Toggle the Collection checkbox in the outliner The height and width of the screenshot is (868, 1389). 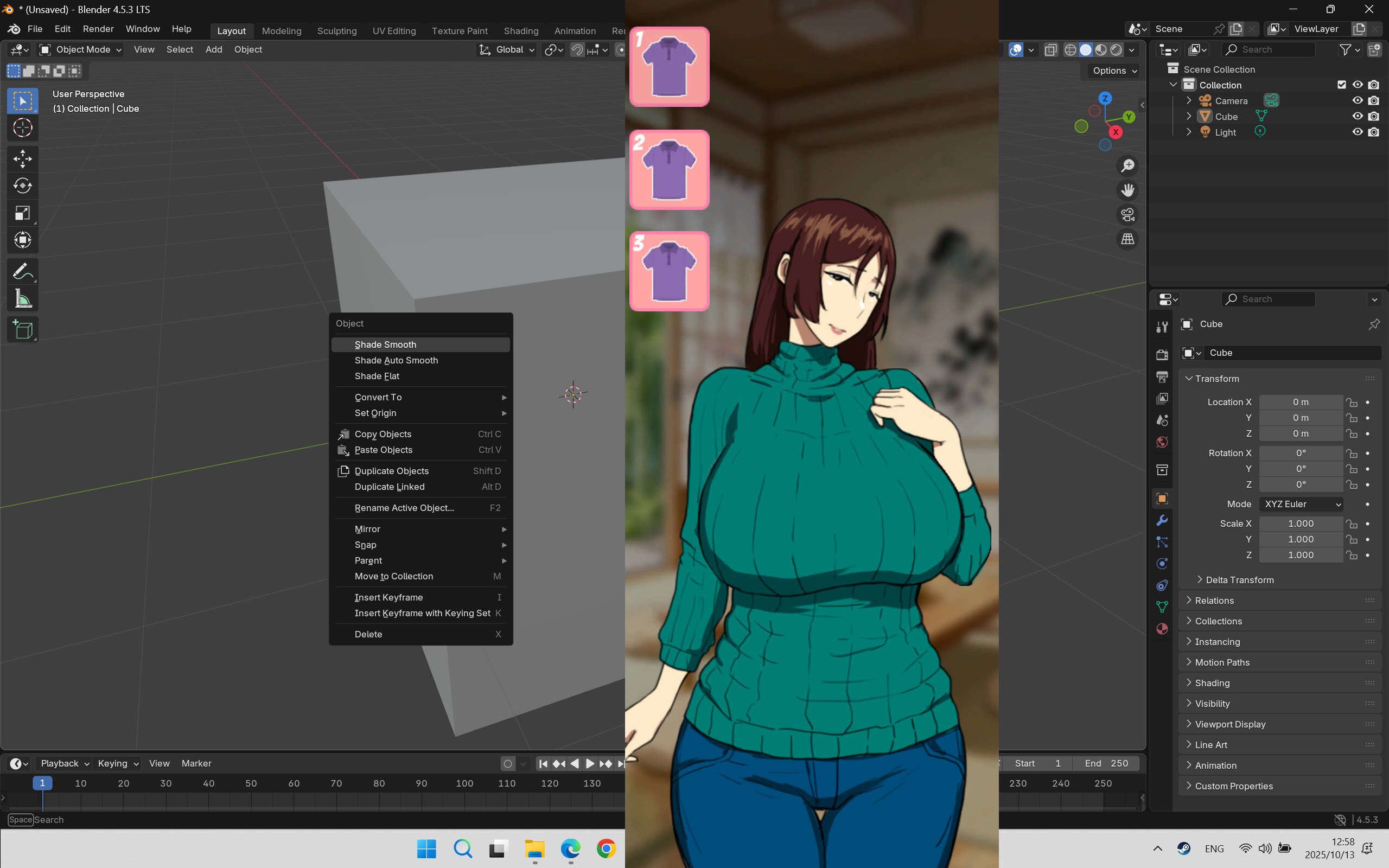coord(1341,85)
